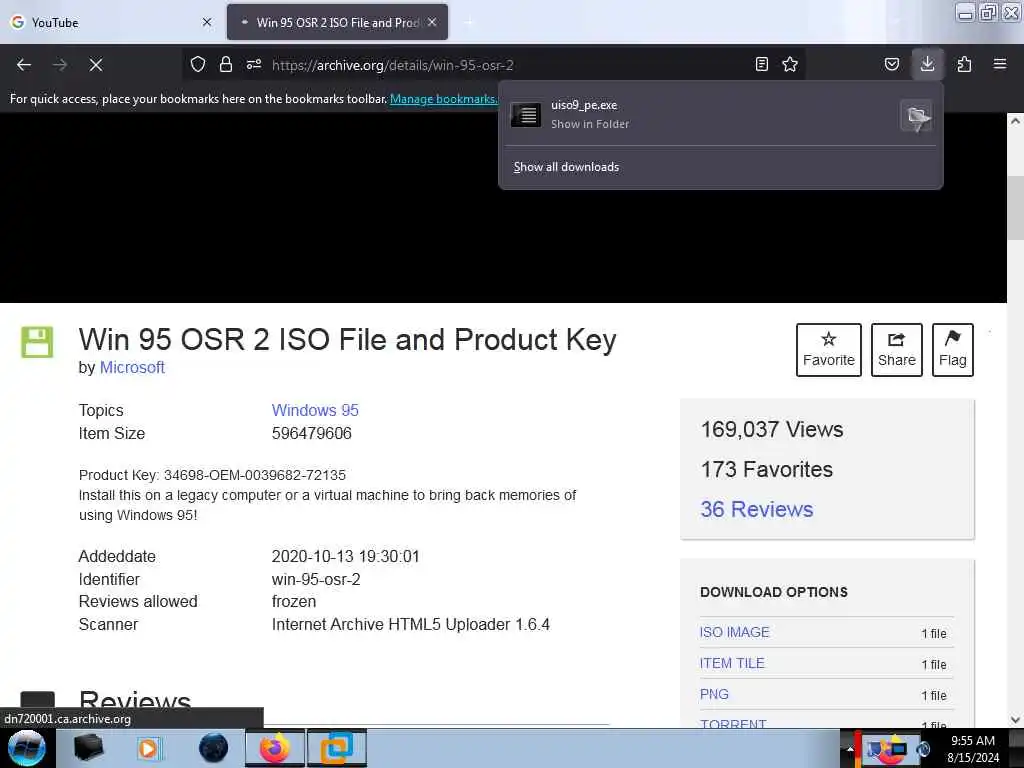Open the extensions puzzle icon

point(964,64)
